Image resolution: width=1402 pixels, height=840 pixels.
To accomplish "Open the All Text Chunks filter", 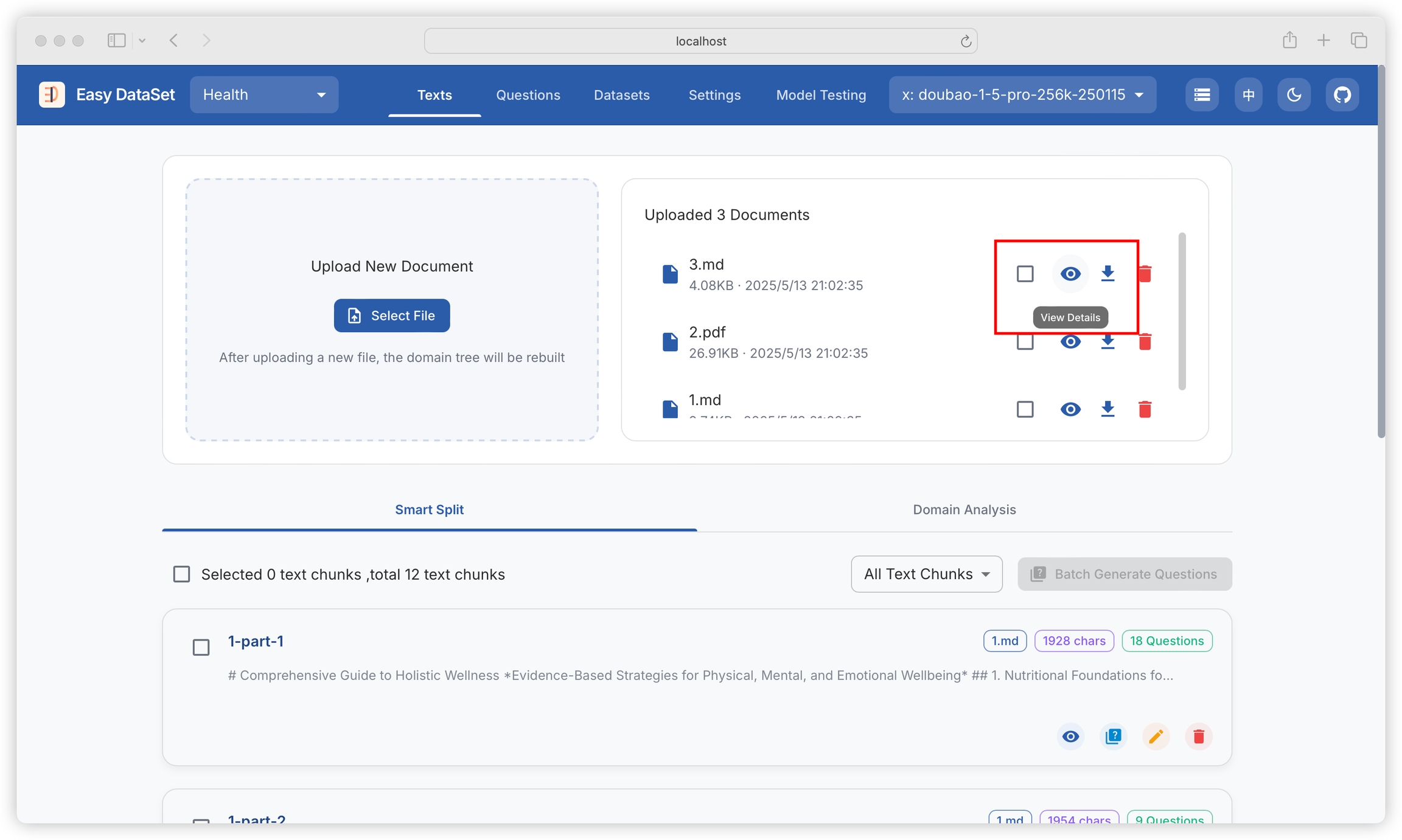I will tap(926, 574).
